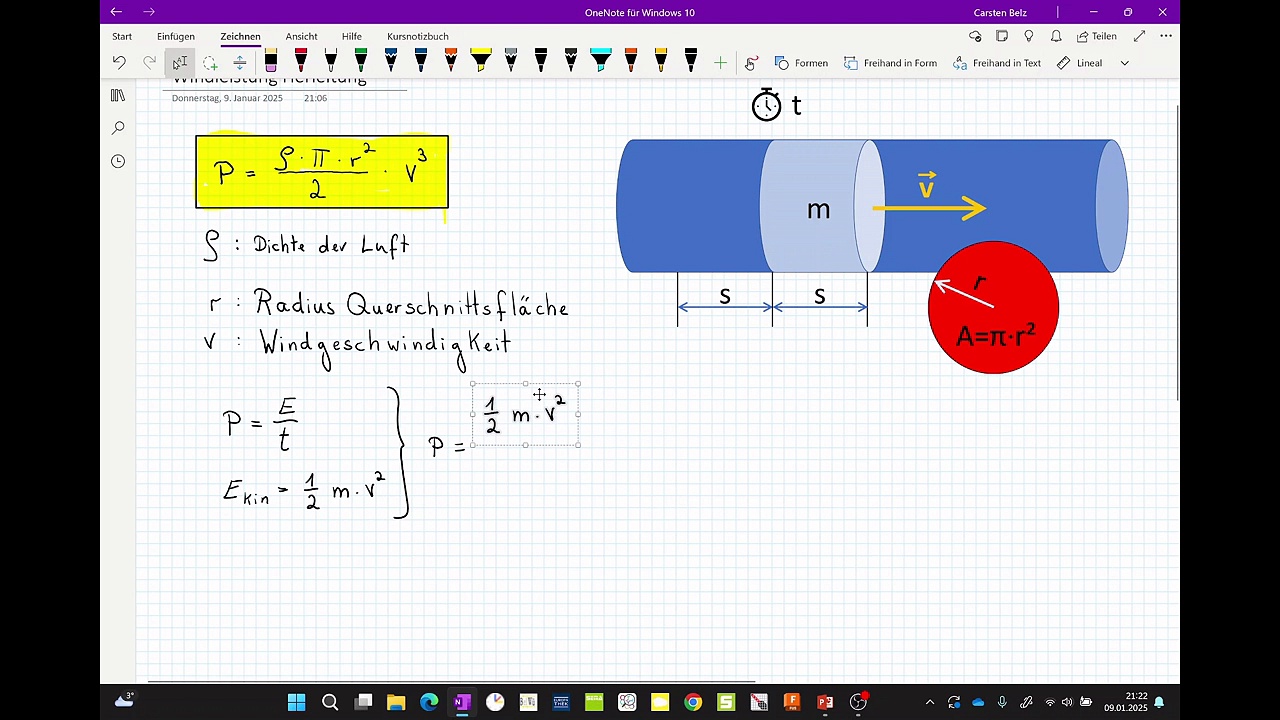This screenshot has height=720, width=1280.
Task: Click the insert or remove space tool
Action: [x=240, y=63]
